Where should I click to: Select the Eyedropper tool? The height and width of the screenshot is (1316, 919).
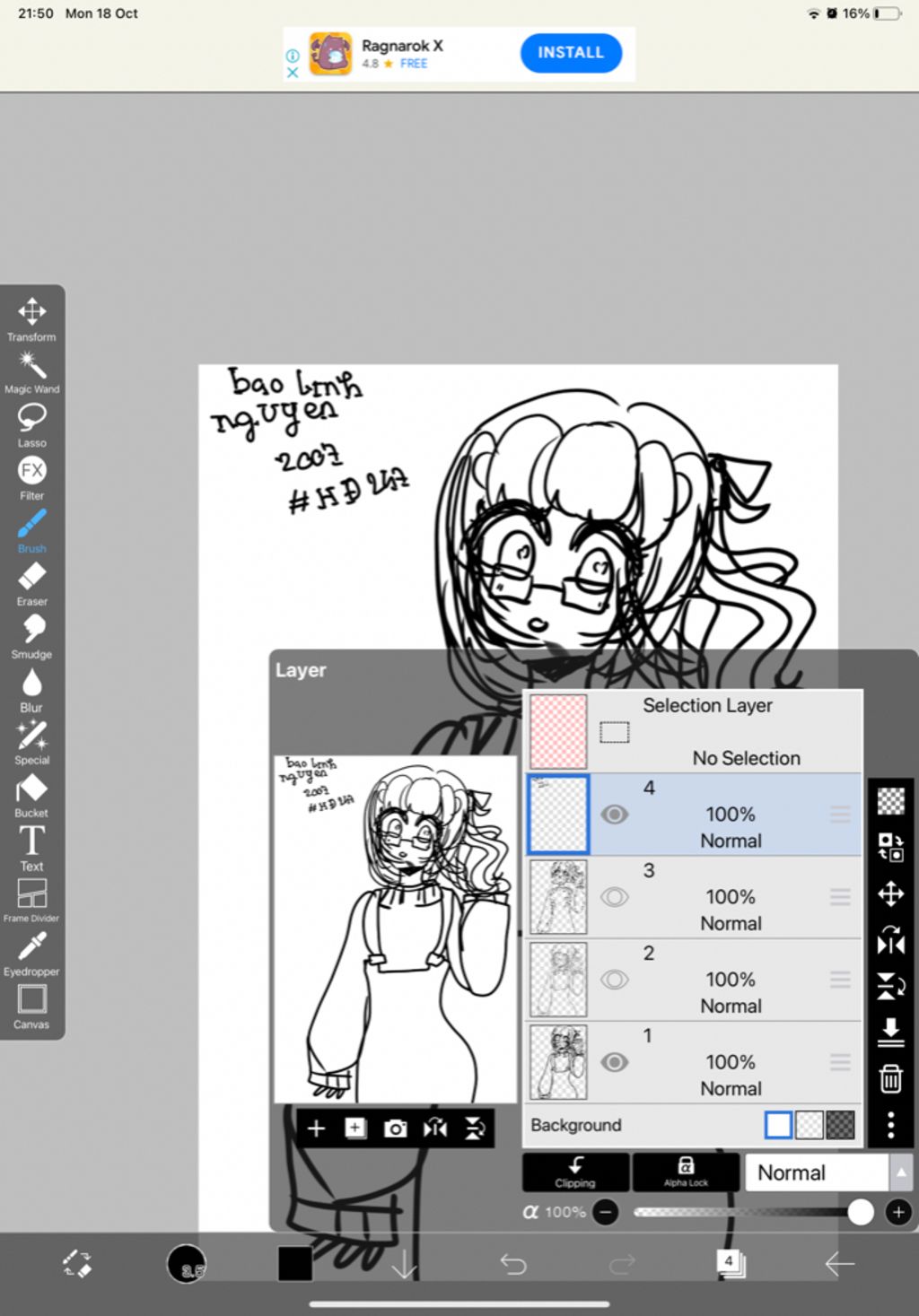[x=32, y=954]
